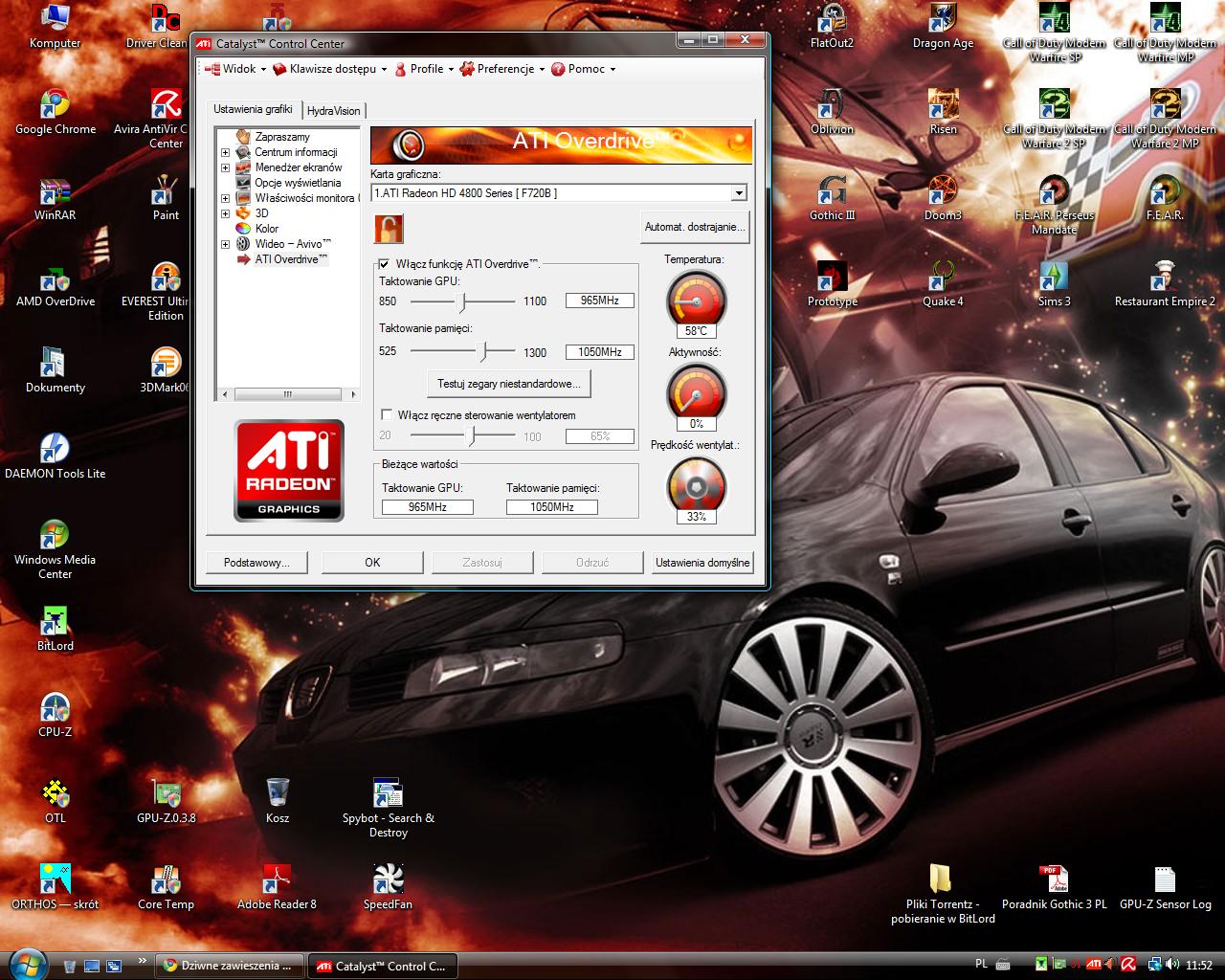Select the Dokumenty desktop icon
The image size is (1225, 980).
[x=55, y=370]
